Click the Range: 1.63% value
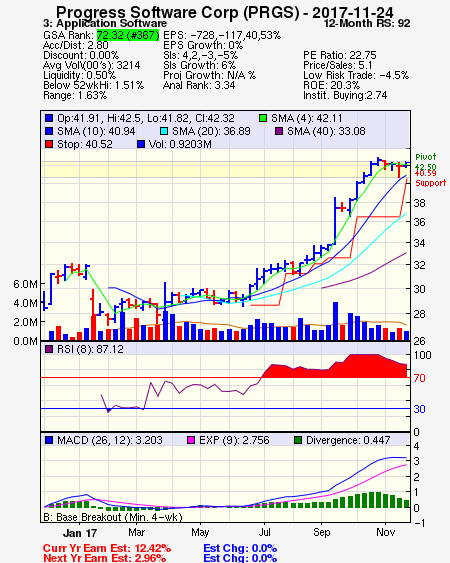 [x=75, y=96]
